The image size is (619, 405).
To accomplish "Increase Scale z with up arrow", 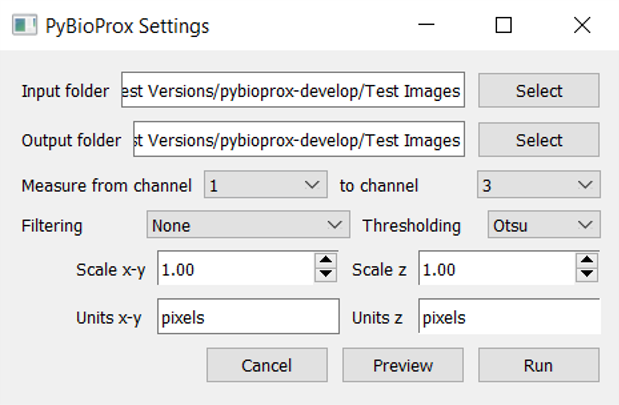I will pyautogui.click(x=588, y=262).
